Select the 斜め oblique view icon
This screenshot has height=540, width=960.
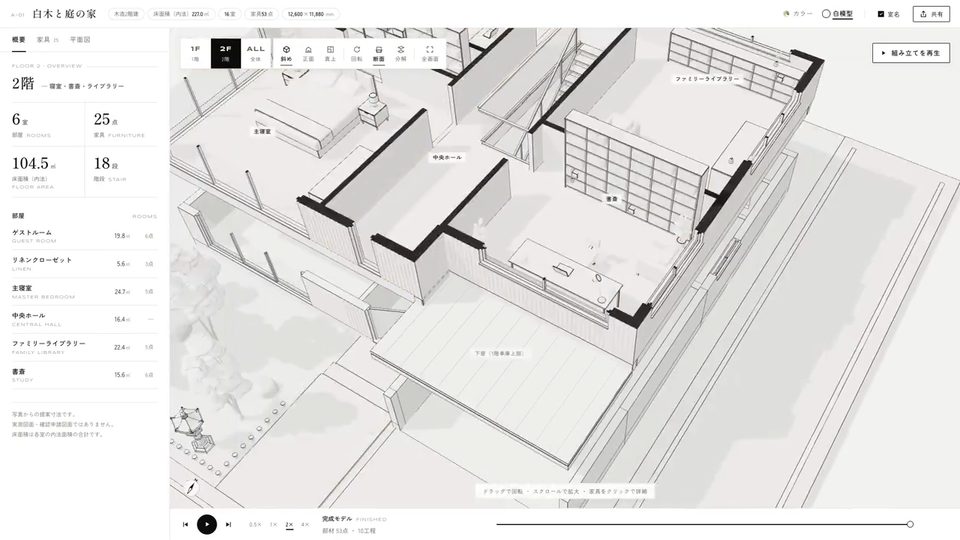point(286,53)
